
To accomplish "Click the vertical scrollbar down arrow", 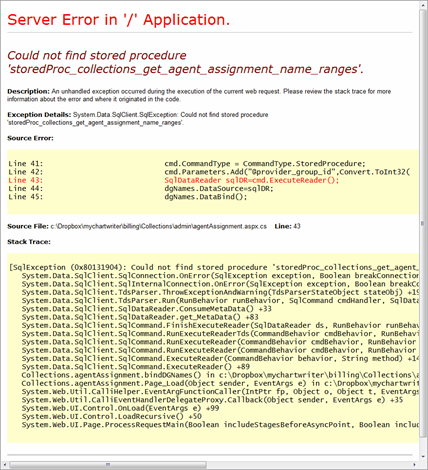I will (423, 457).
